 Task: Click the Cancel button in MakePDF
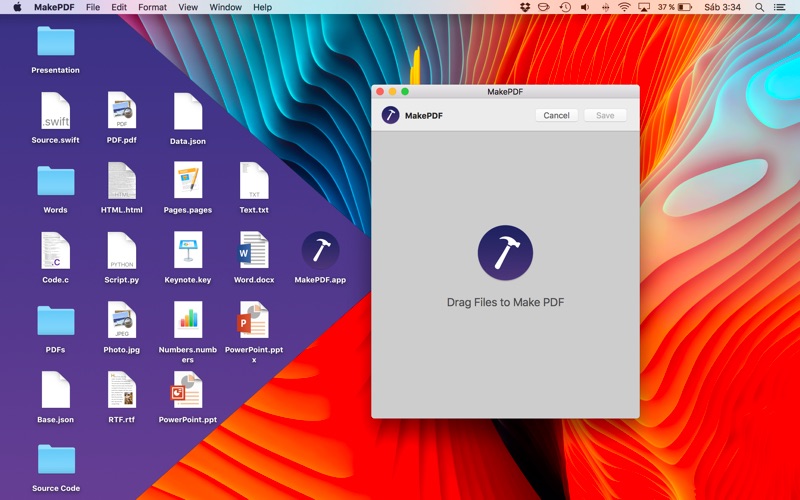point(556,115)
